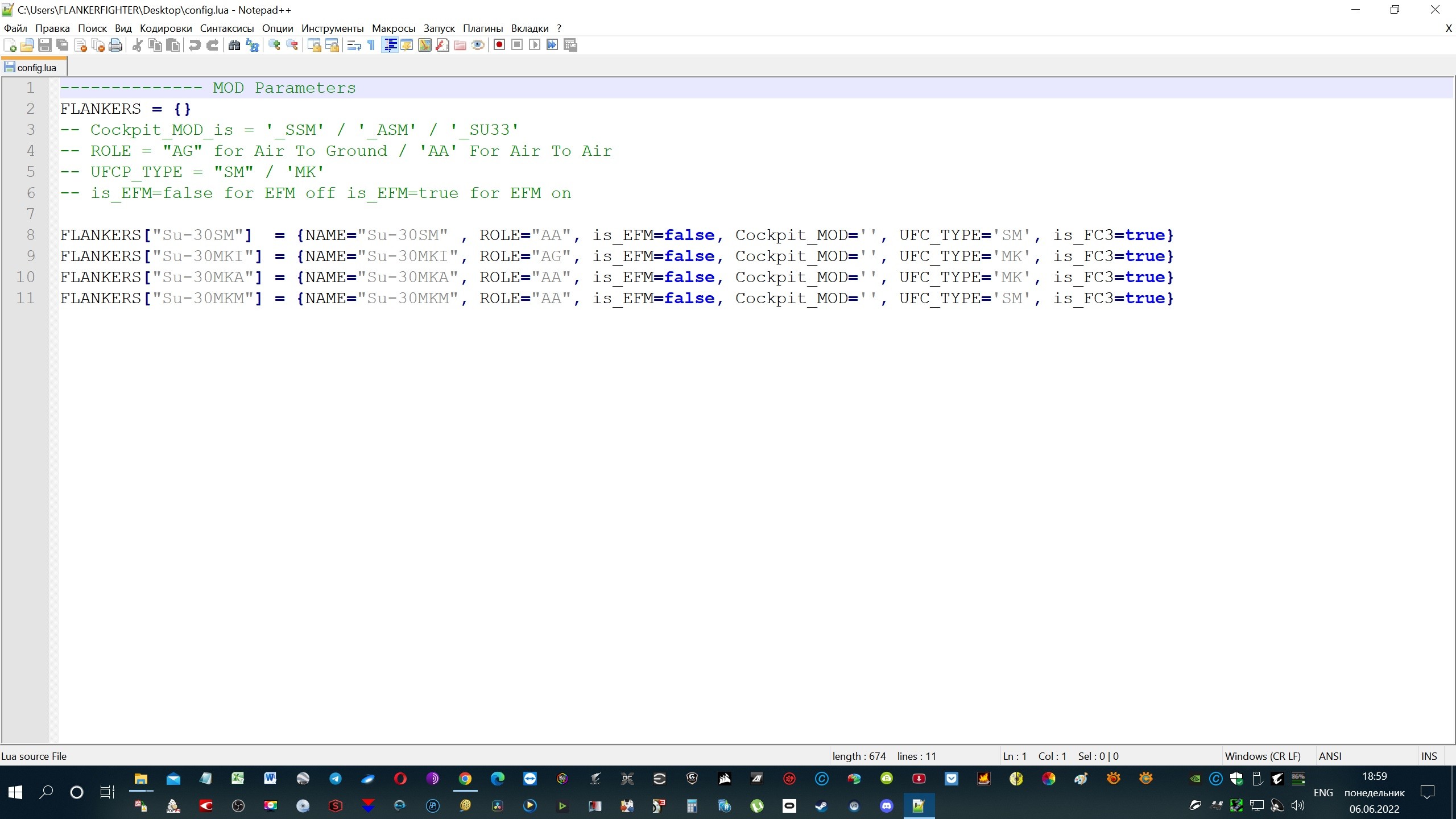Open the Кодировки menu
The width and height of the screenshot is (1456, 819).
(166, 28)
